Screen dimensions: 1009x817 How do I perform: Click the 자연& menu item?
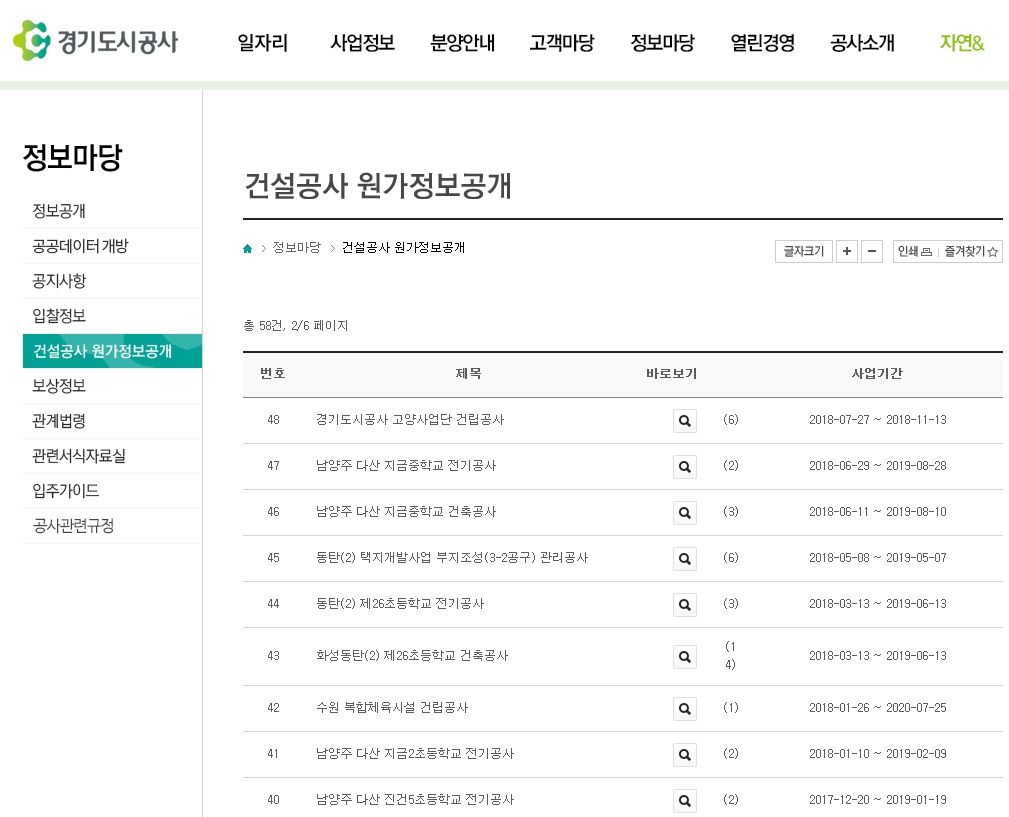click(962, 43)
